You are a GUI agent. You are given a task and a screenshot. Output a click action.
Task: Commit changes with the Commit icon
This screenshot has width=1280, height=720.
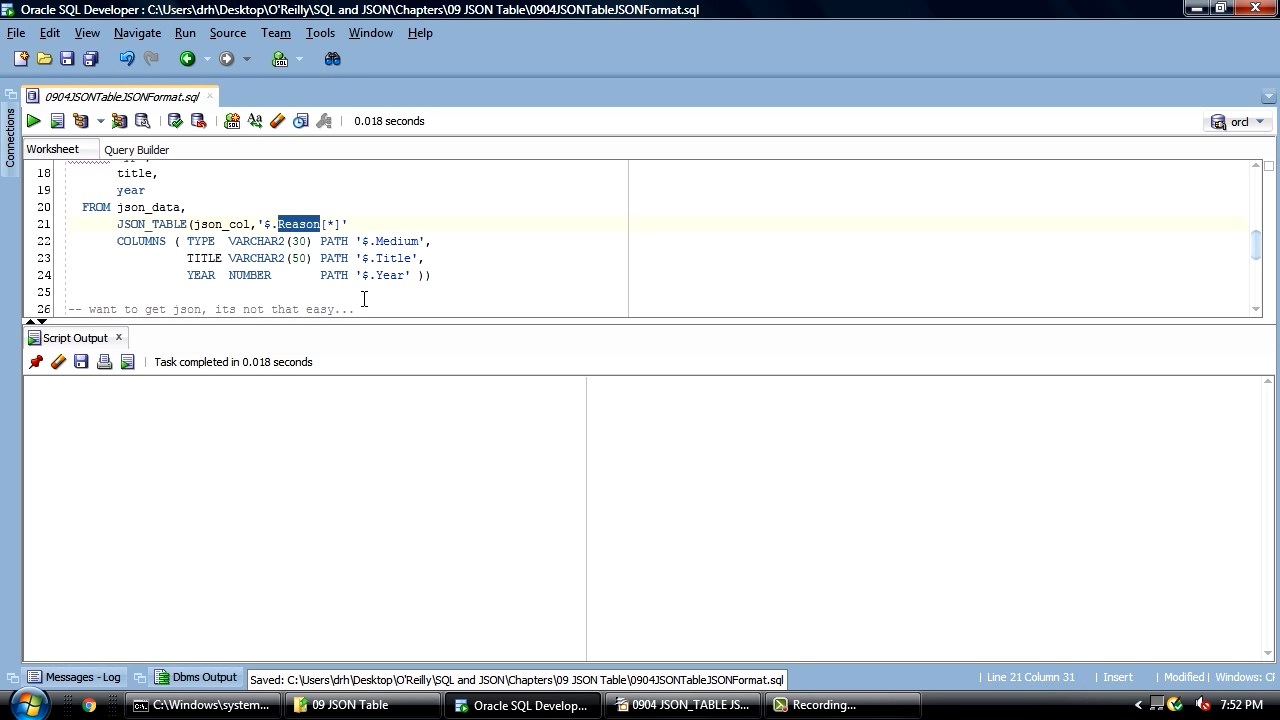point(175,121)
